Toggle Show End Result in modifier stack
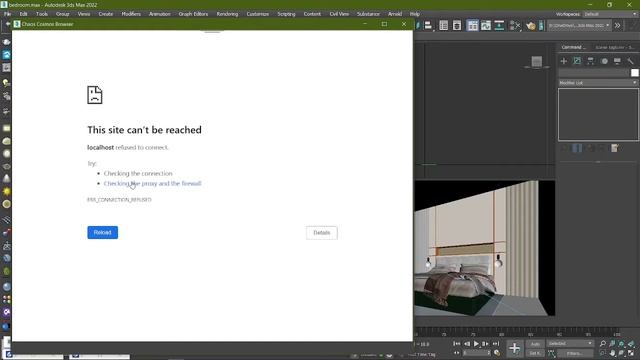Screen dimensions: 640x360 point(577,148)
